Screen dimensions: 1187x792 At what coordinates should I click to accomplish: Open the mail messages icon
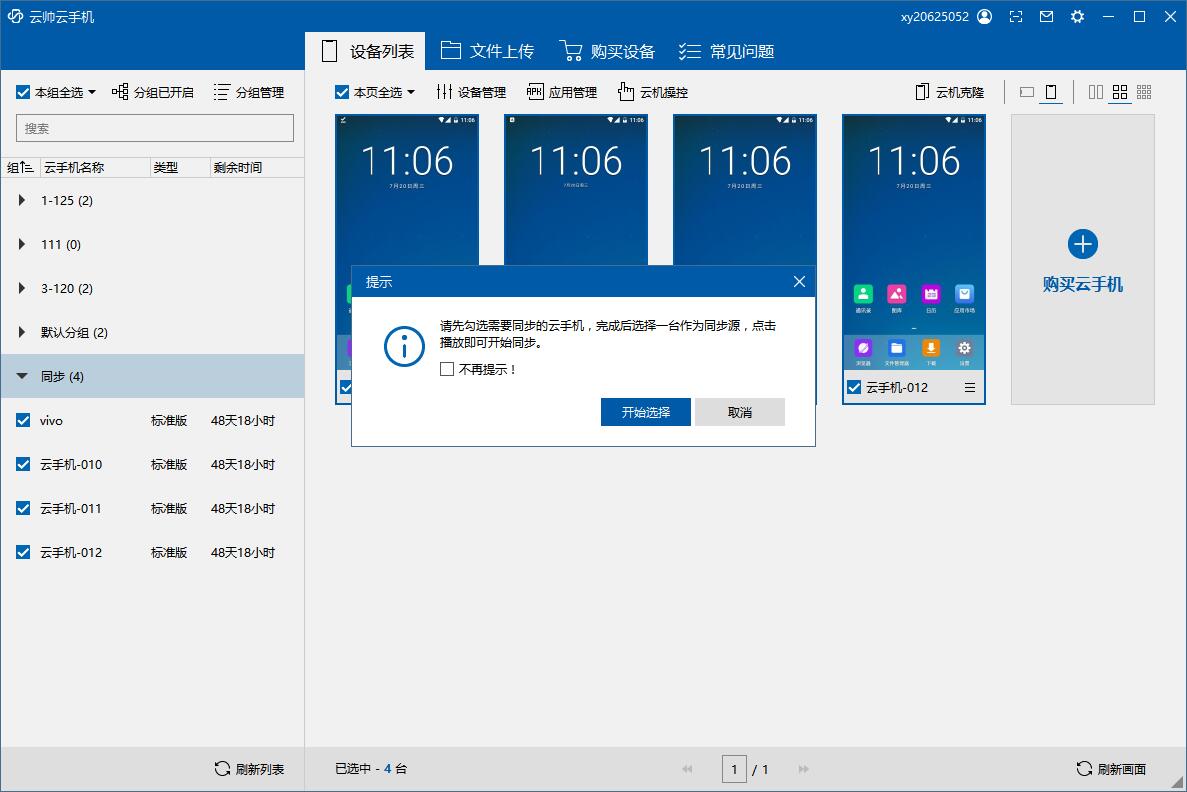pos(1046,17)
